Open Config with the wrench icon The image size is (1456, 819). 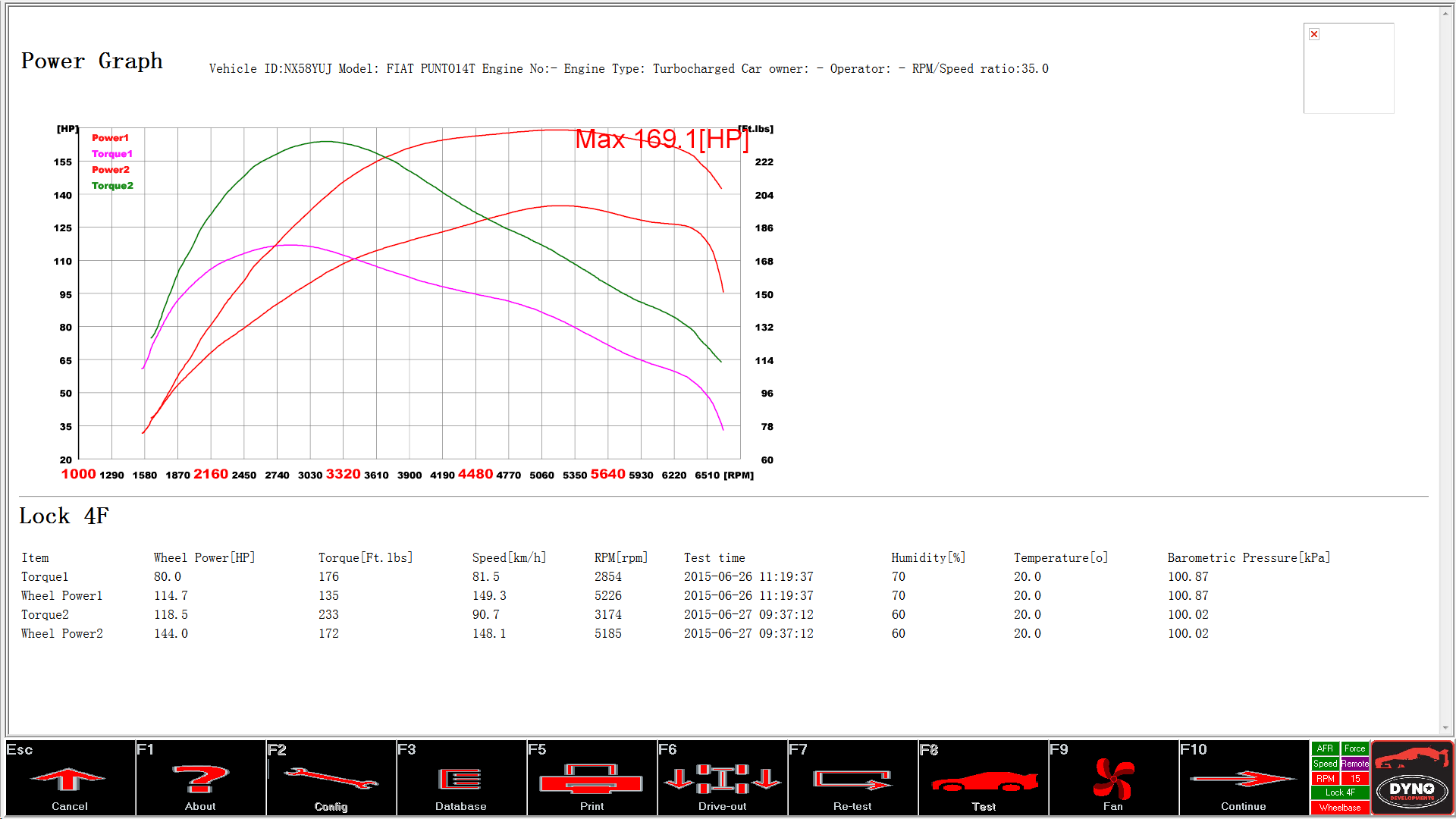click(331, 779)
